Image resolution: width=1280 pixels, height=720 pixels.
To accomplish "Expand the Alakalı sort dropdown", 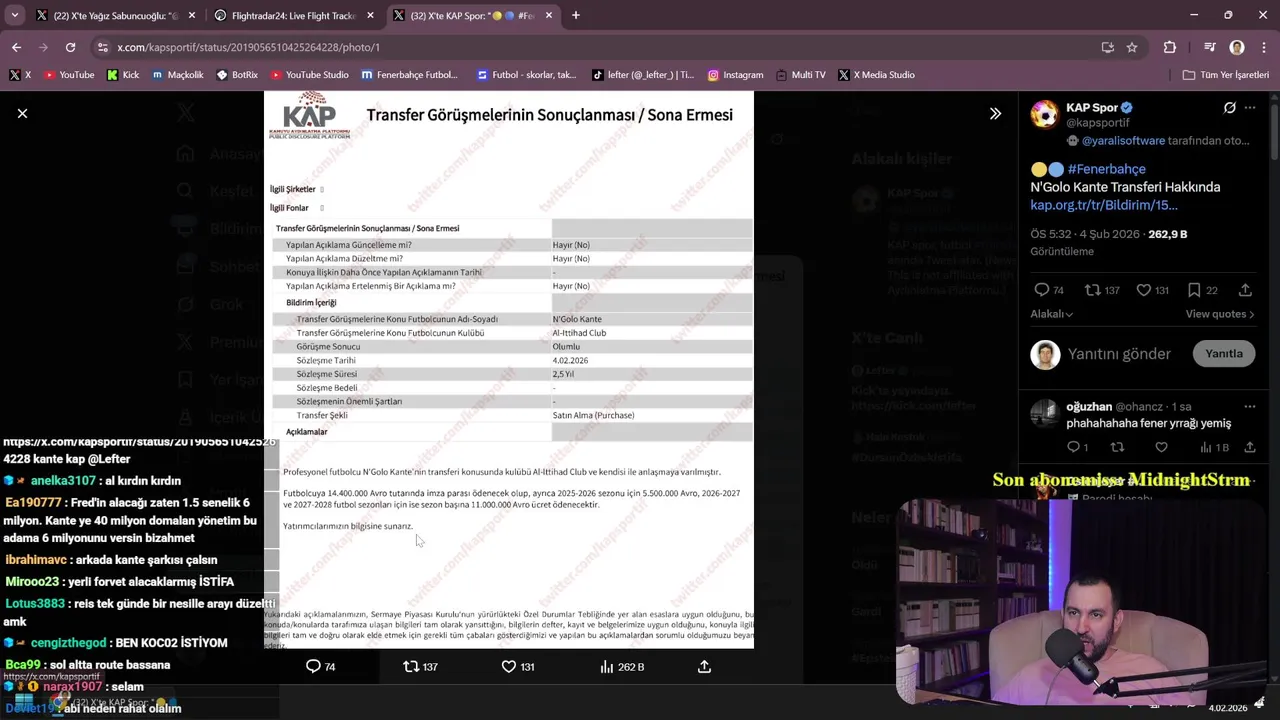I will coord(1052,314).
